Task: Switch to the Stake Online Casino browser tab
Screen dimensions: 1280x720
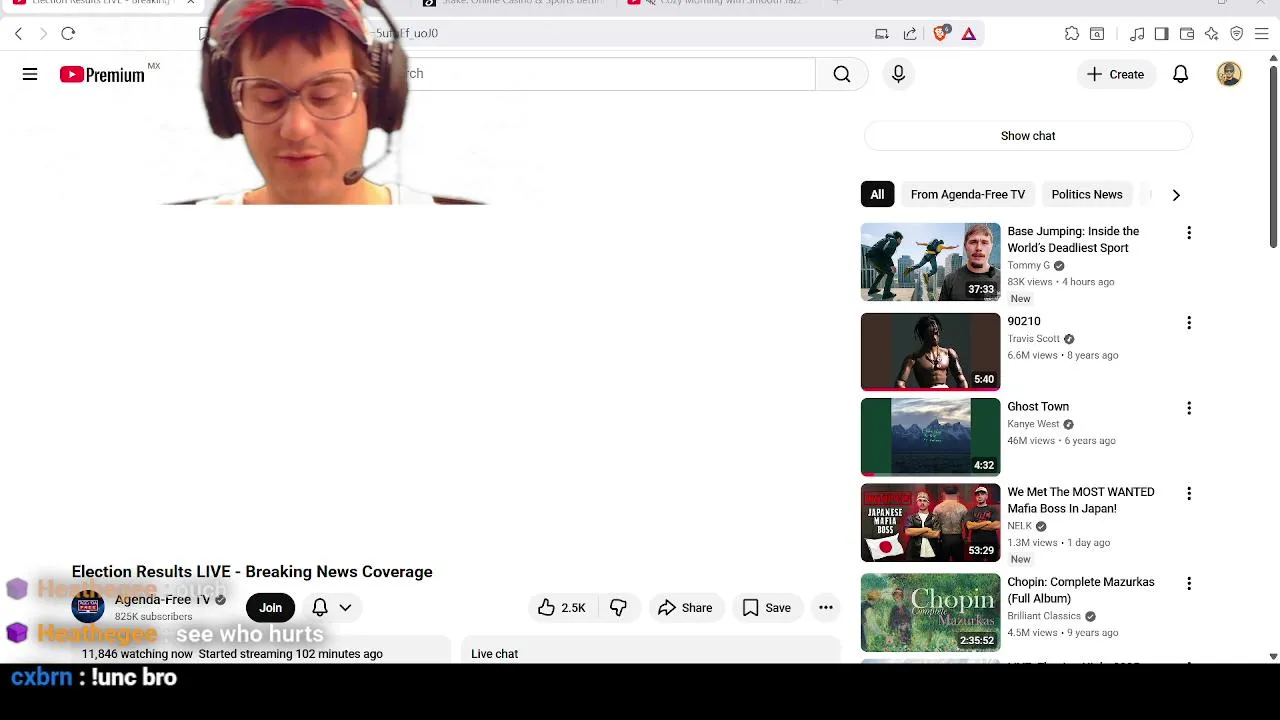Action: pyautogui.click(x=515, y=3)
